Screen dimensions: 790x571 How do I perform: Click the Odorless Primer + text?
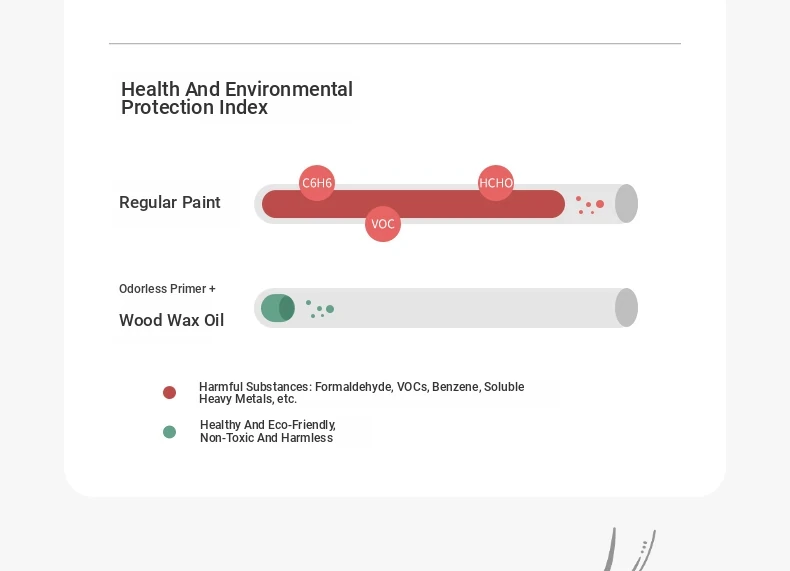click(167, 289)
